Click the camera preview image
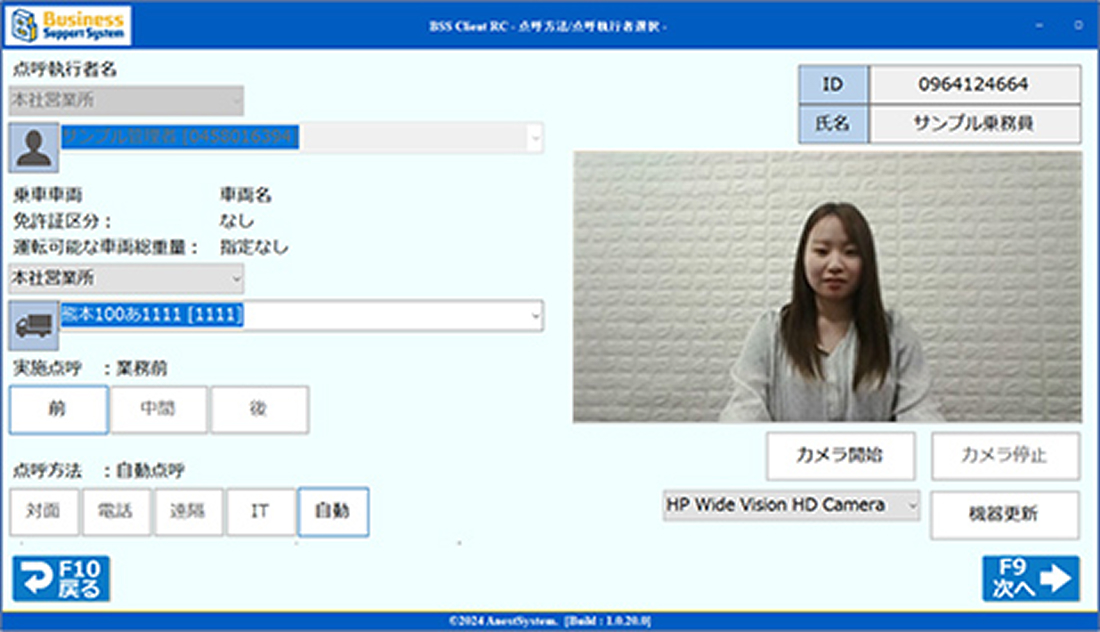The width and height of the screenshot is (1100, 632). (827, 287)
